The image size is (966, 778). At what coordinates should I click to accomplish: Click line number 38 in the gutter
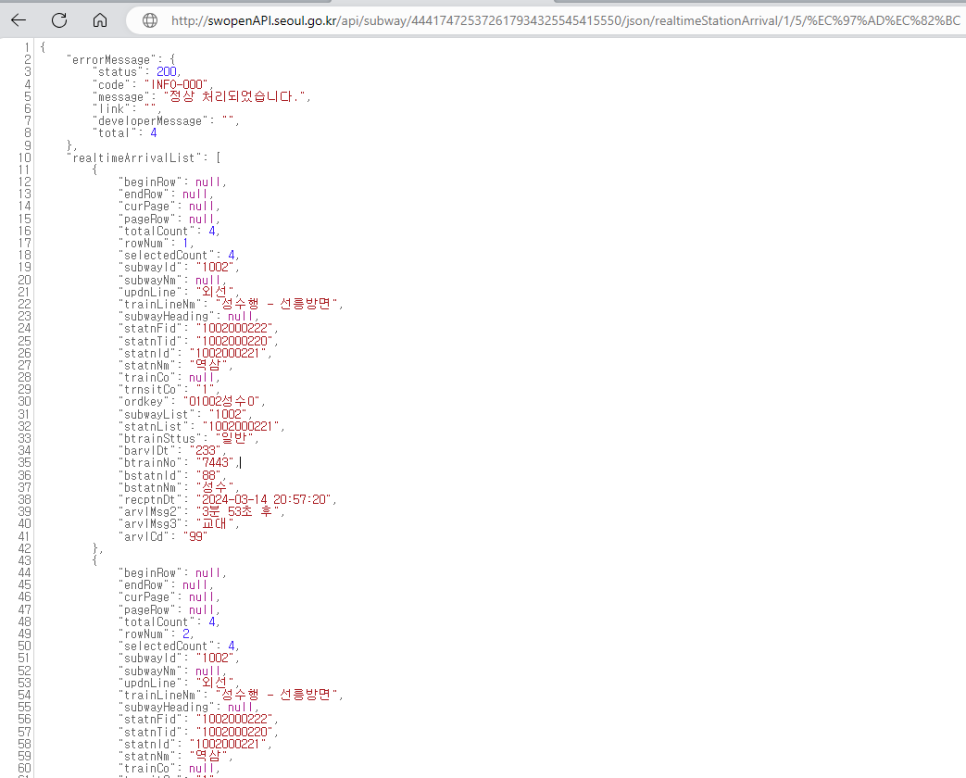(24, 500)
